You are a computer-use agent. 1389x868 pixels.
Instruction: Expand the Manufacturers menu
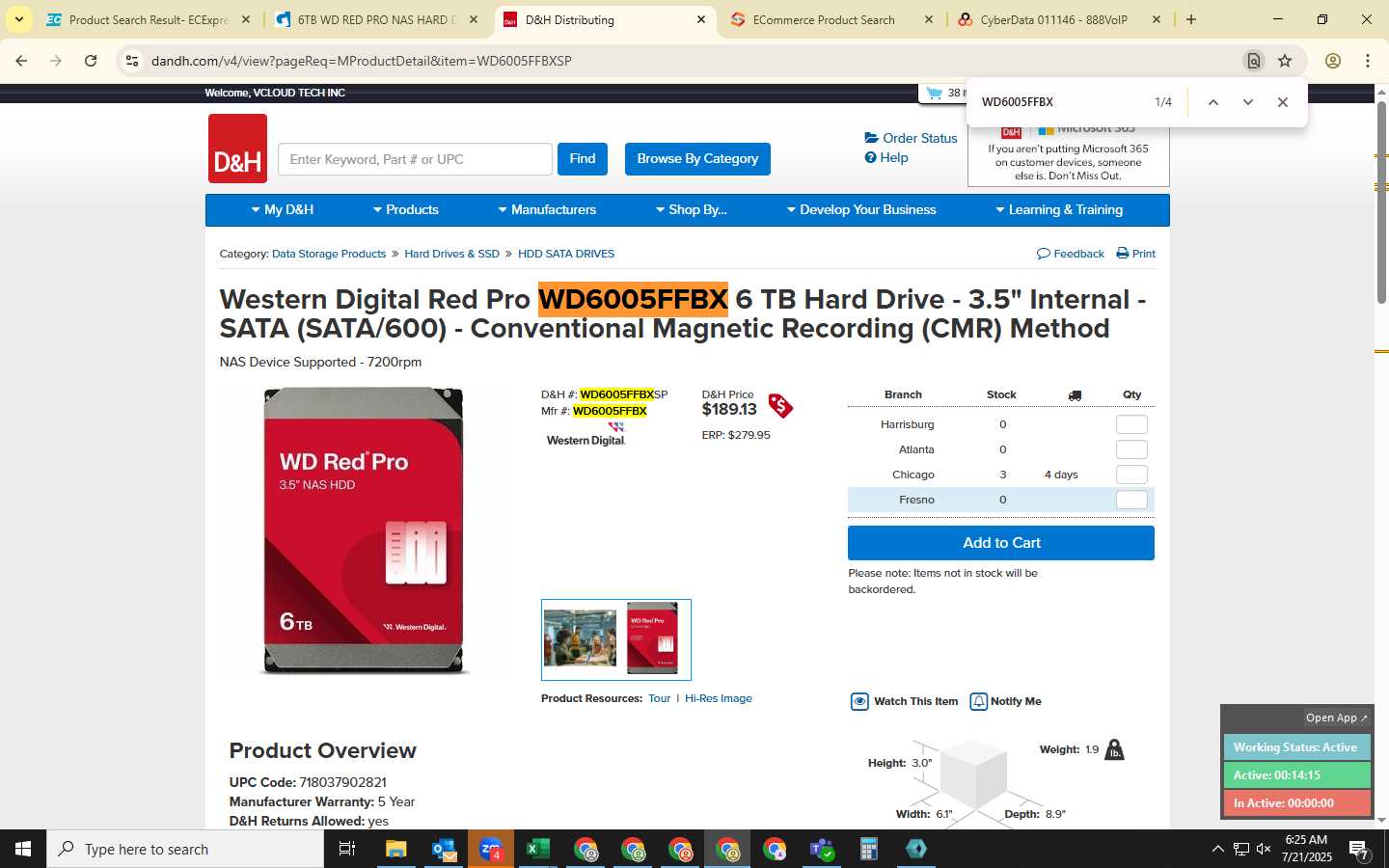(x=547, y=210)
